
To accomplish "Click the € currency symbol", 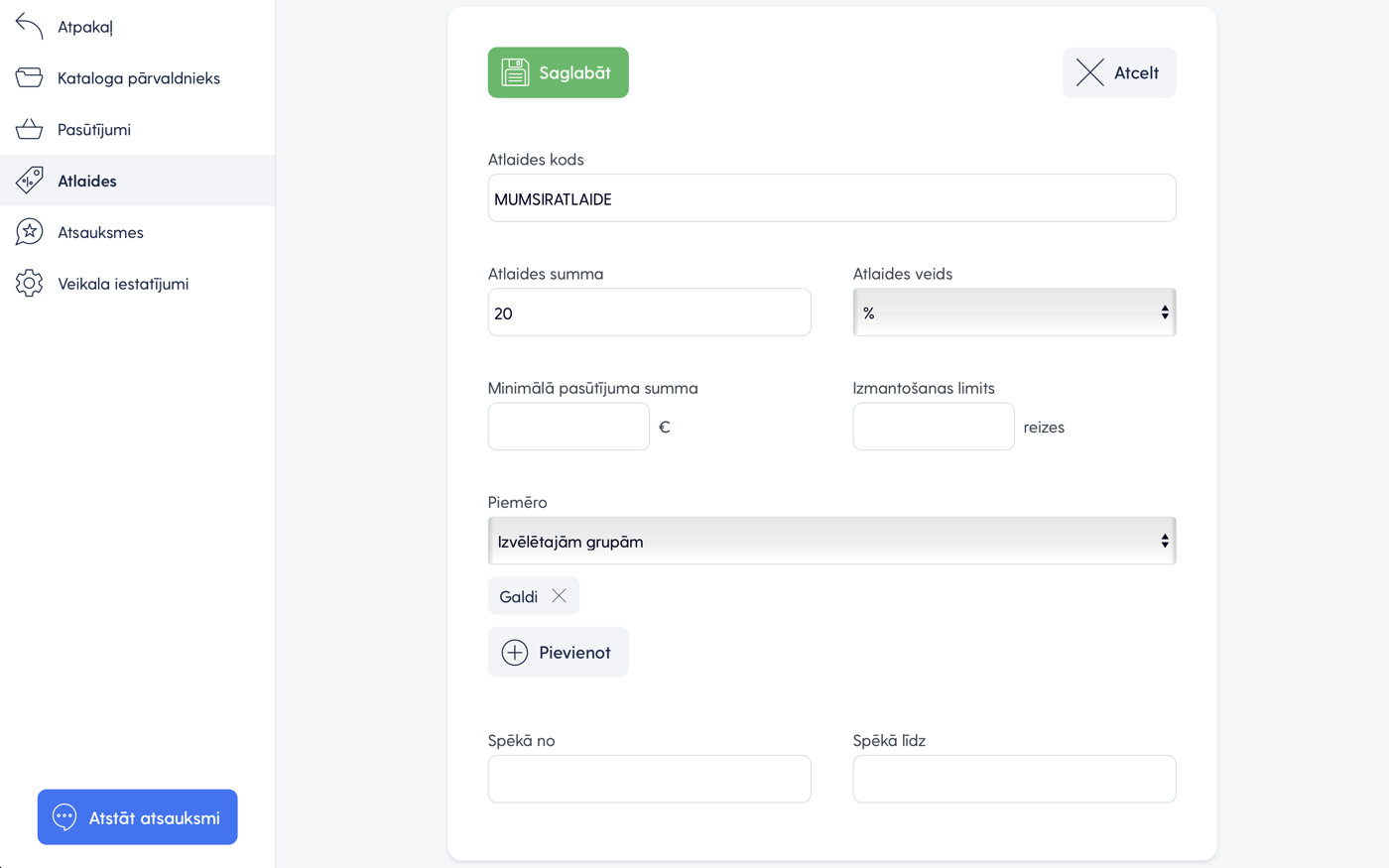I will 665,428.
